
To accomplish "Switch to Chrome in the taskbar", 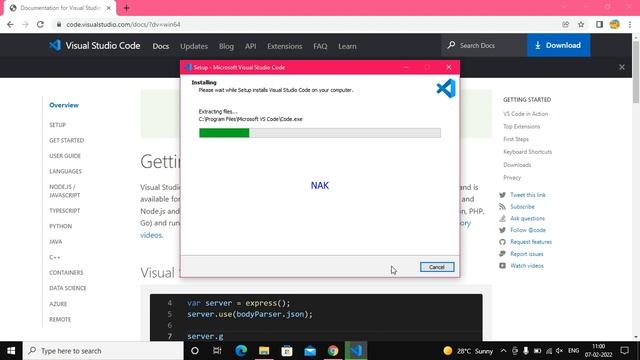I will point(333,351).
